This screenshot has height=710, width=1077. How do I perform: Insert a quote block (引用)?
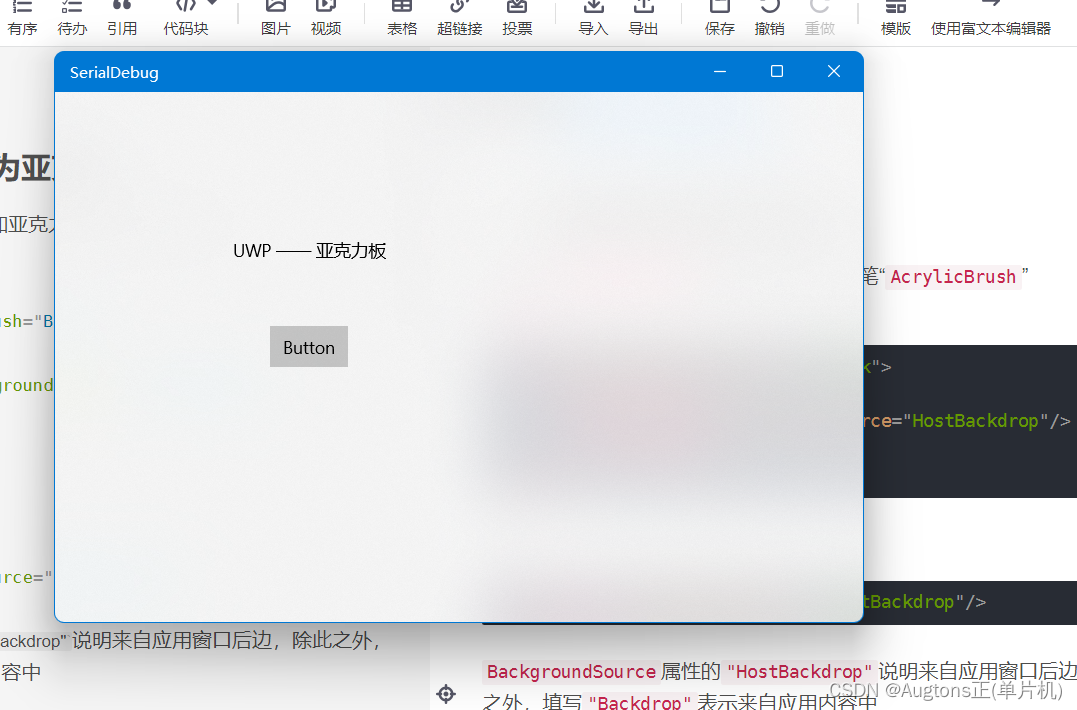pos(122,19)
